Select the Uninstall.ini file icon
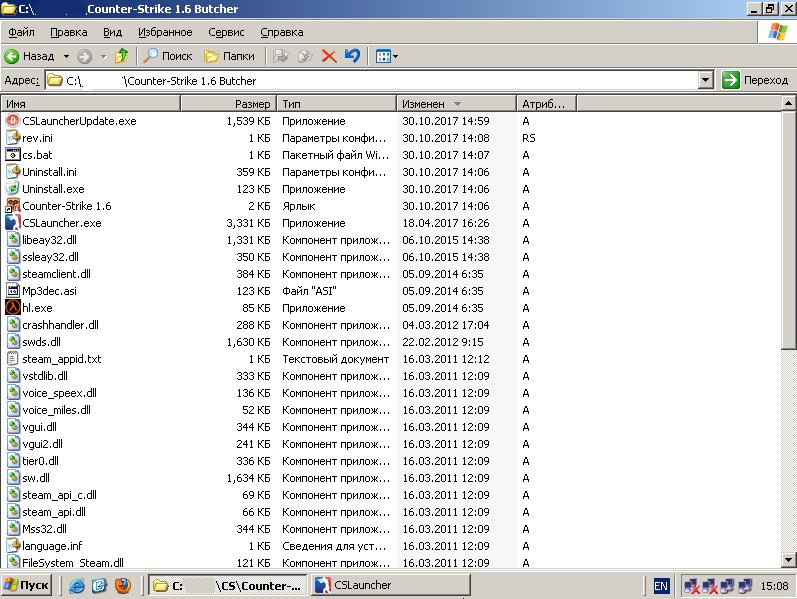The width and height of the screenshot is (797, 599). click(x=13, y=172)
